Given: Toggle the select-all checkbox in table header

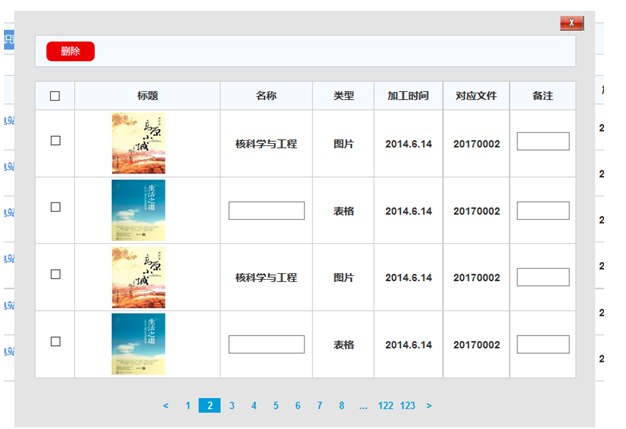Looking at the screenshot, I should pyautogui.click(x=55, y=96).
